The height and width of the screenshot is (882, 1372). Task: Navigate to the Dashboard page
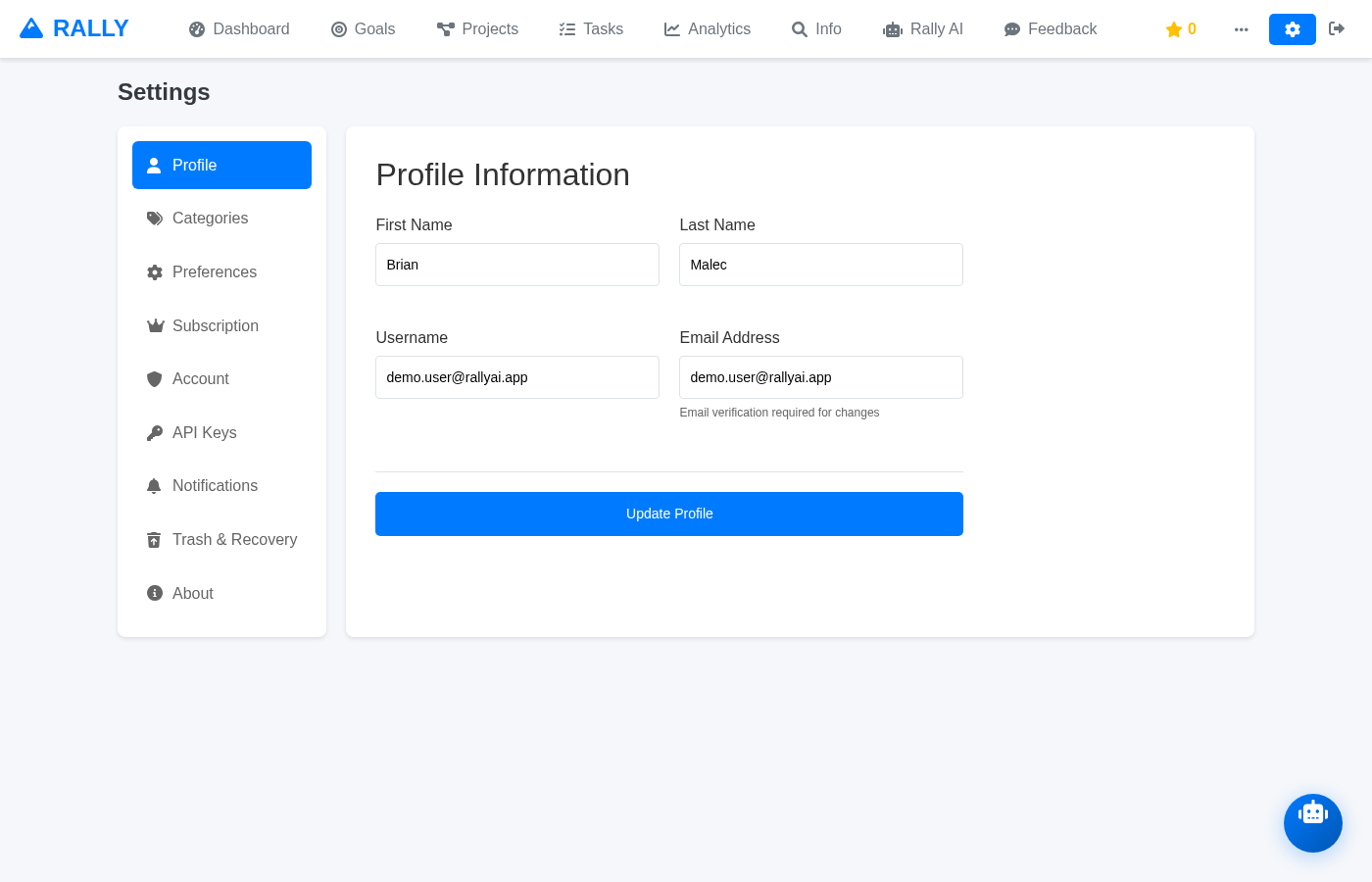point(239,29)
